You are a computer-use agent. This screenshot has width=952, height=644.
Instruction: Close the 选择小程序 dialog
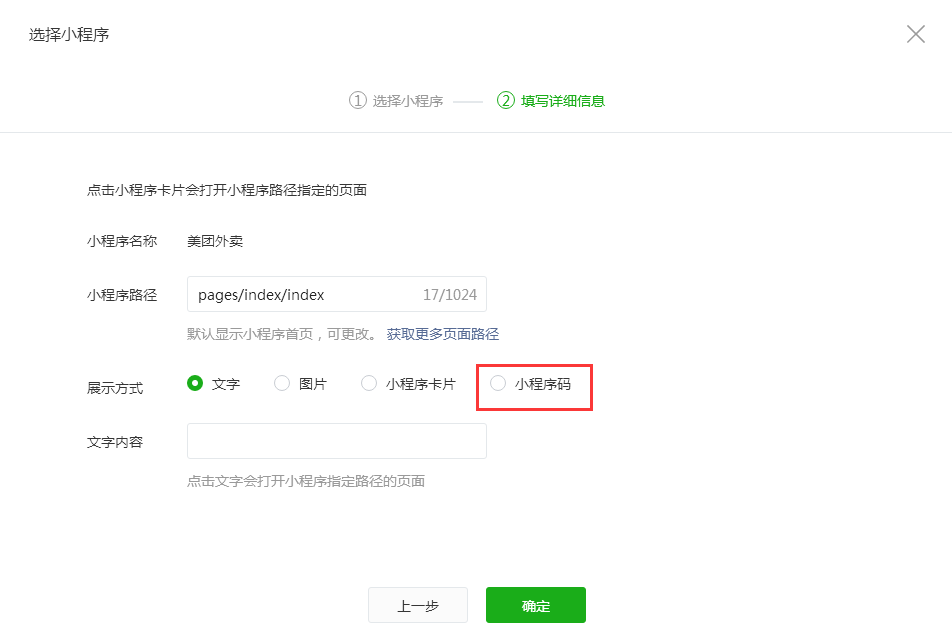tap(916, 34)
